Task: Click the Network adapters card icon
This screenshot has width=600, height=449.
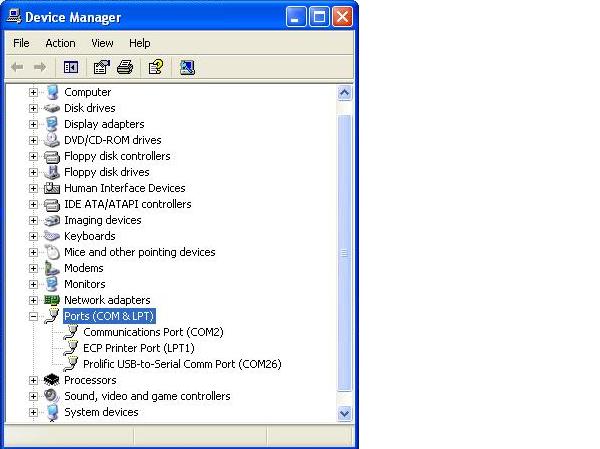Action: 52,300
